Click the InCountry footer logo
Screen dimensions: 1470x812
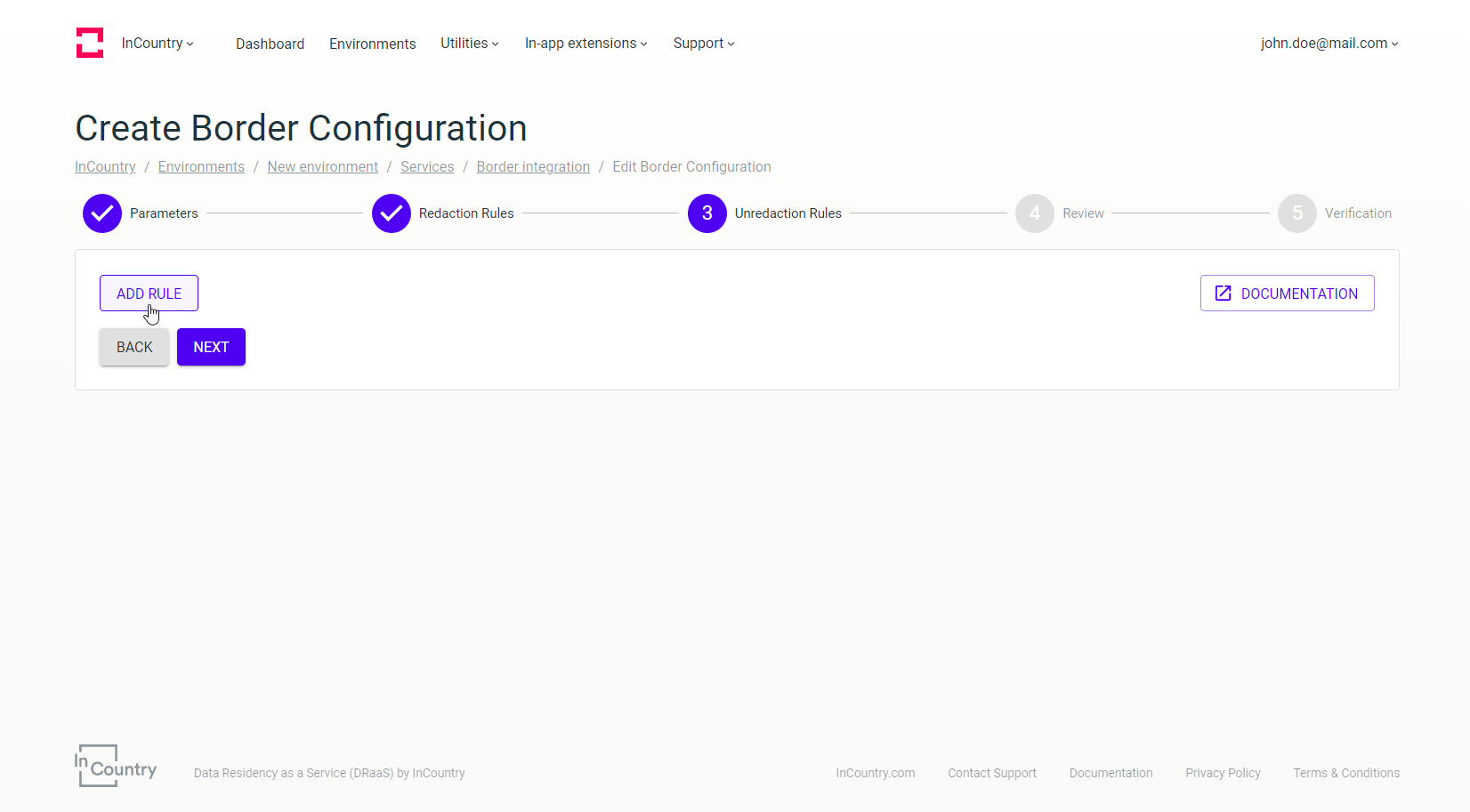point(116,766)
